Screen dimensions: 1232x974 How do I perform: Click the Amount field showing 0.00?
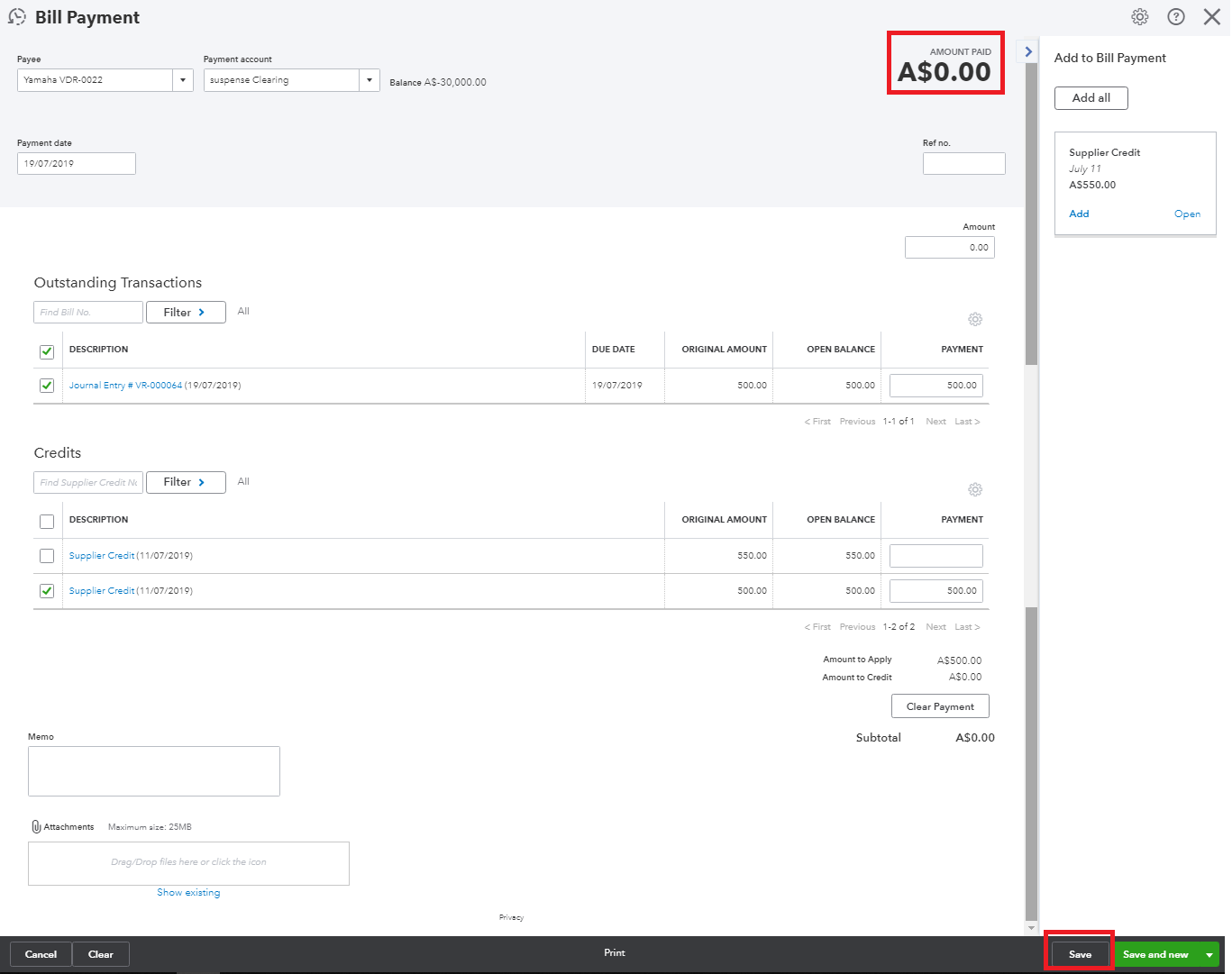(x=949, y=247)
